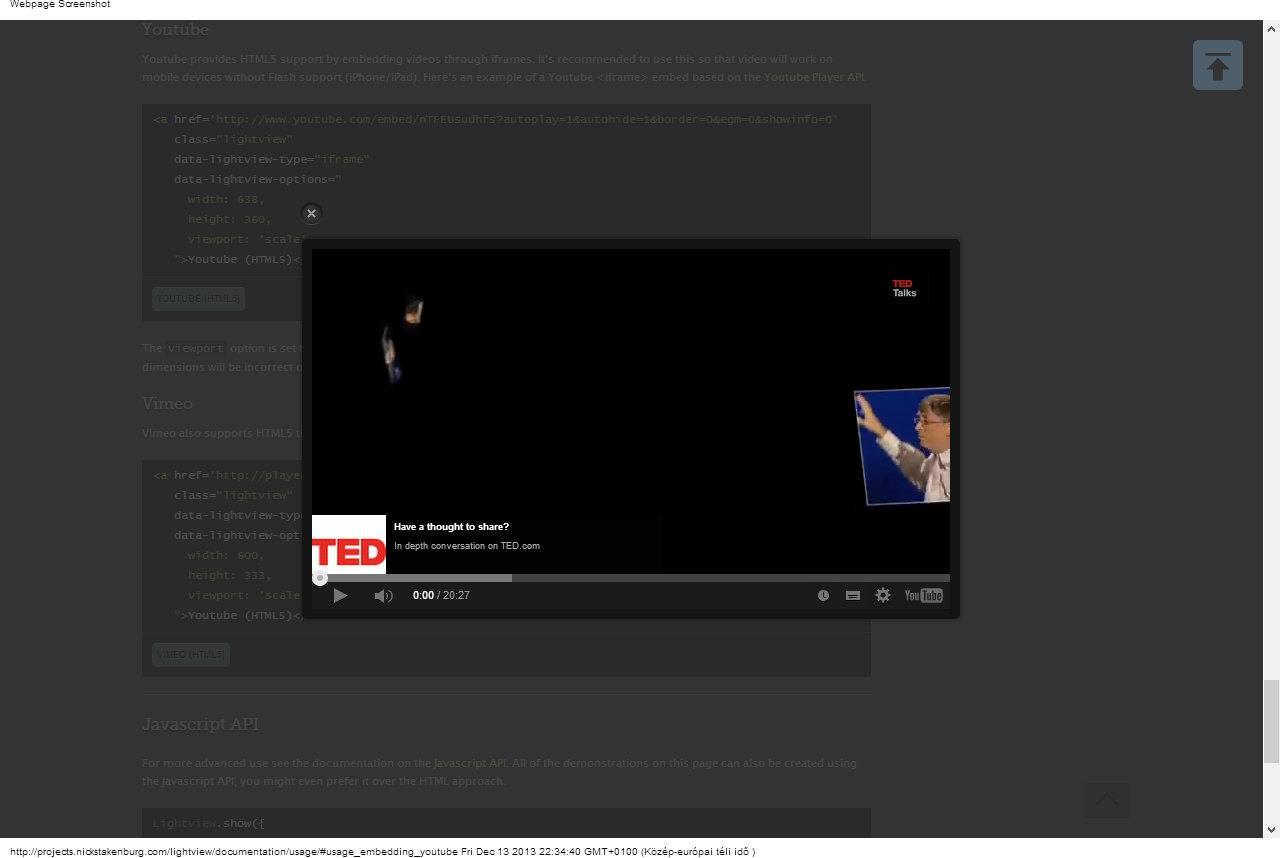This screenshot has width=1280, height=858.
Task: Click 'Have a thought to share?' annotation
Action: (x=451, y=527)
